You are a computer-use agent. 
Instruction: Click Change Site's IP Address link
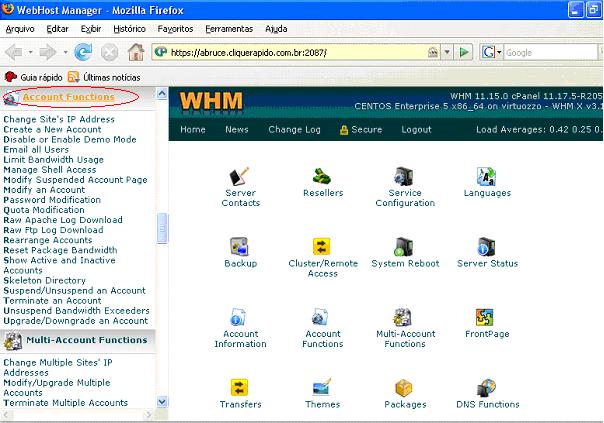pyautogui.click(x=59, y=119)
